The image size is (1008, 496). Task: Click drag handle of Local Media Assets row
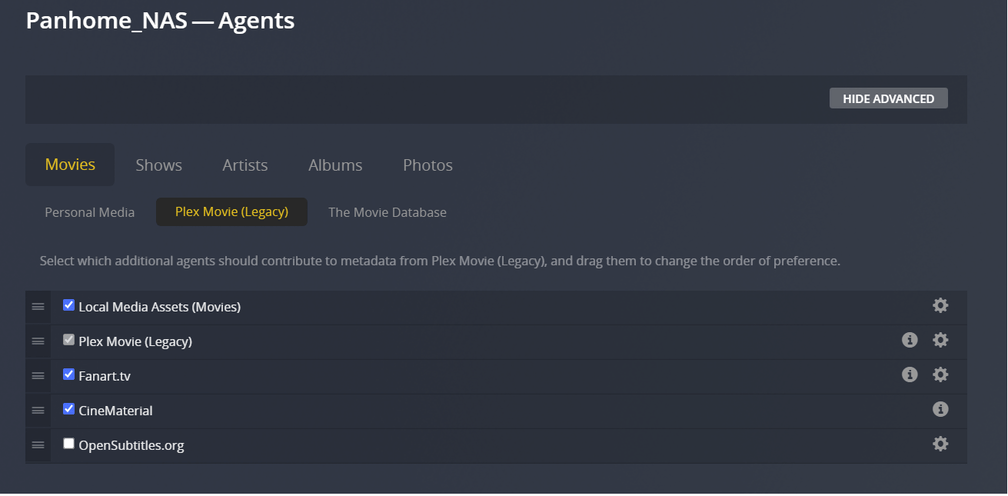38,307
